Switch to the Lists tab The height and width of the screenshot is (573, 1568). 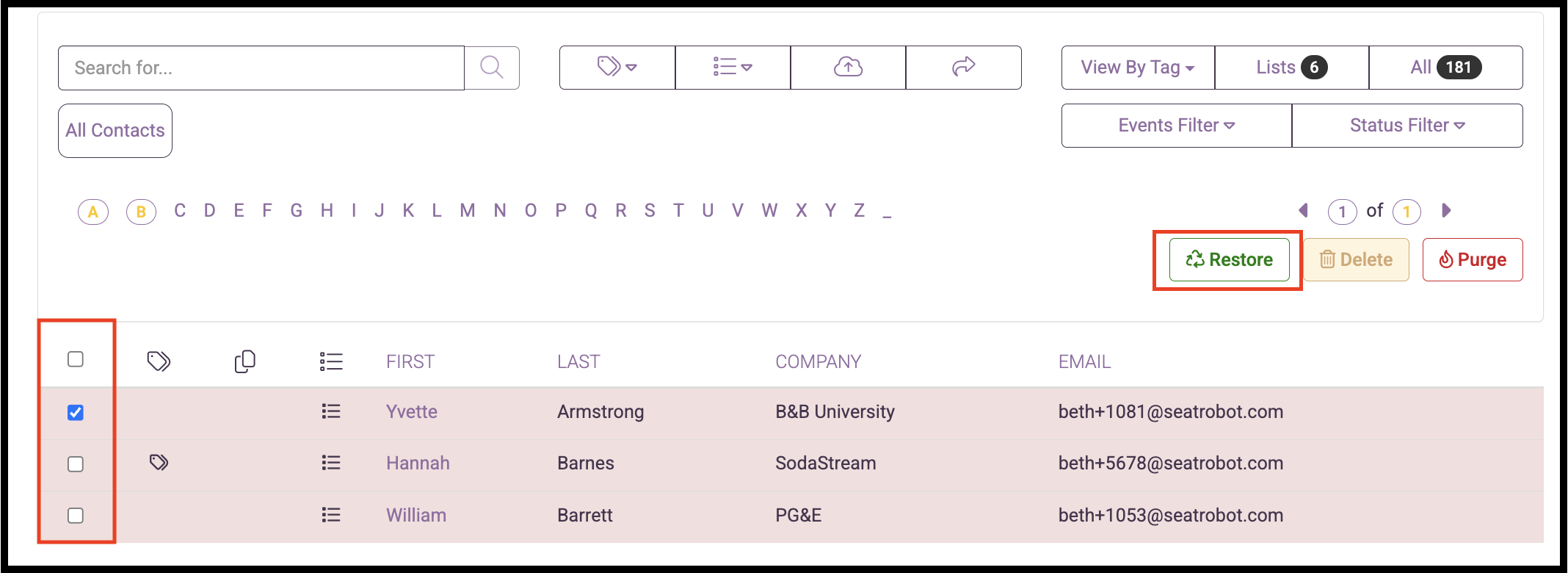coord(1292,68)
